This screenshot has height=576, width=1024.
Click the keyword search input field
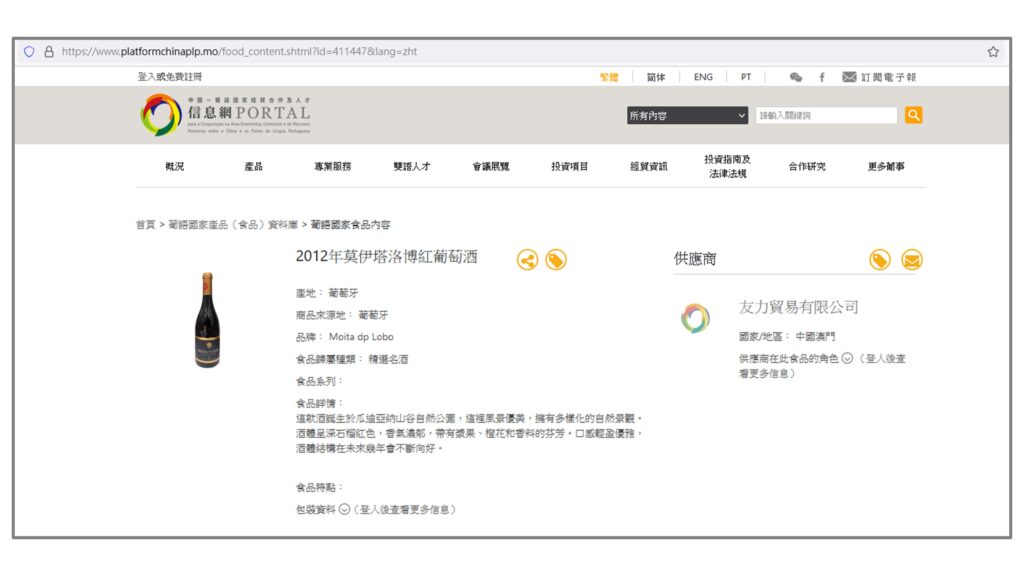click(x=826, y=116)
